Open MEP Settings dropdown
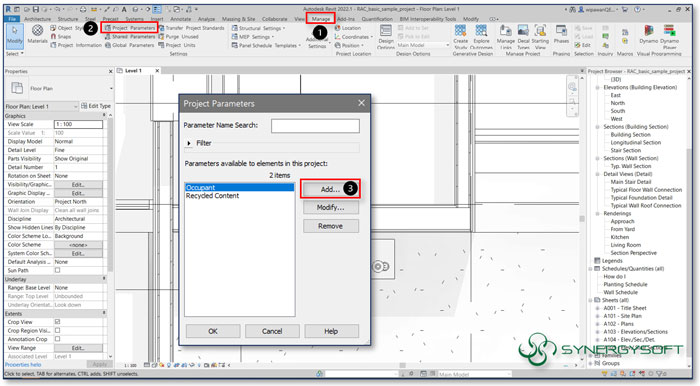 253,37
